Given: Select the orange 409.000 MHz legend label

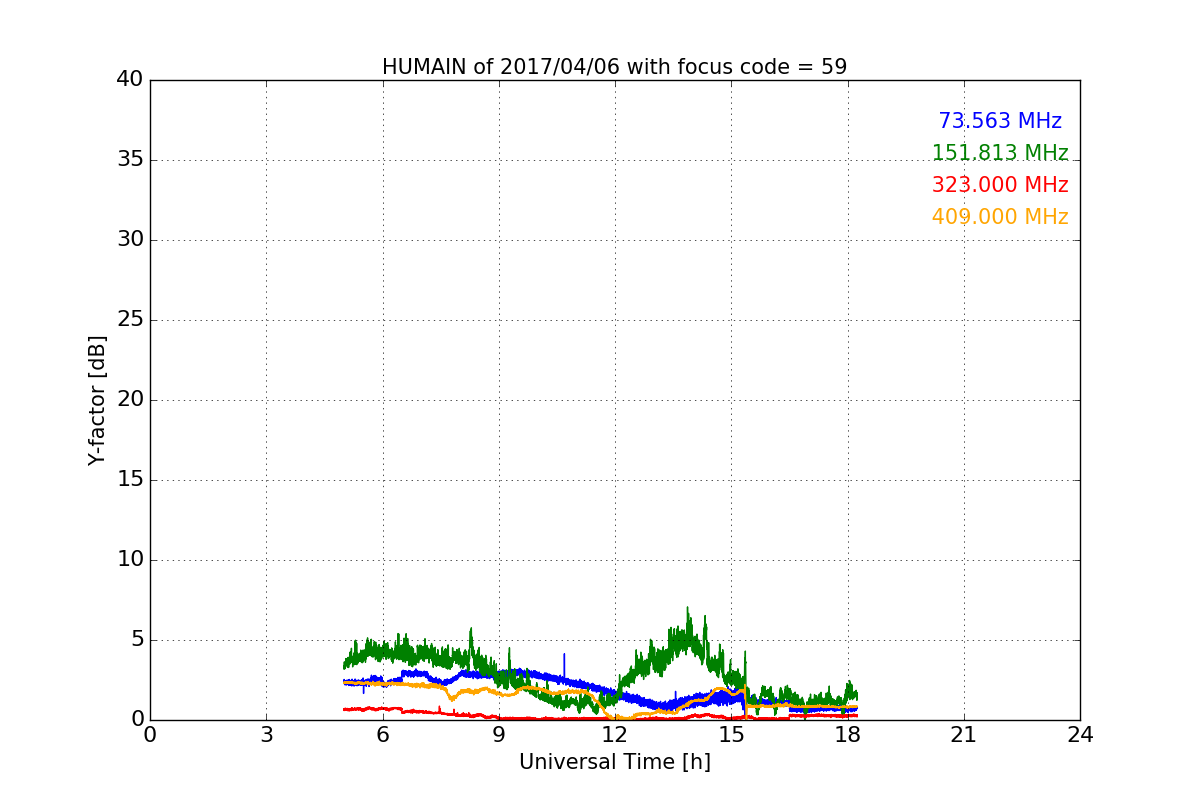Looking at the screenshot, I should [x=1000, y=217].
